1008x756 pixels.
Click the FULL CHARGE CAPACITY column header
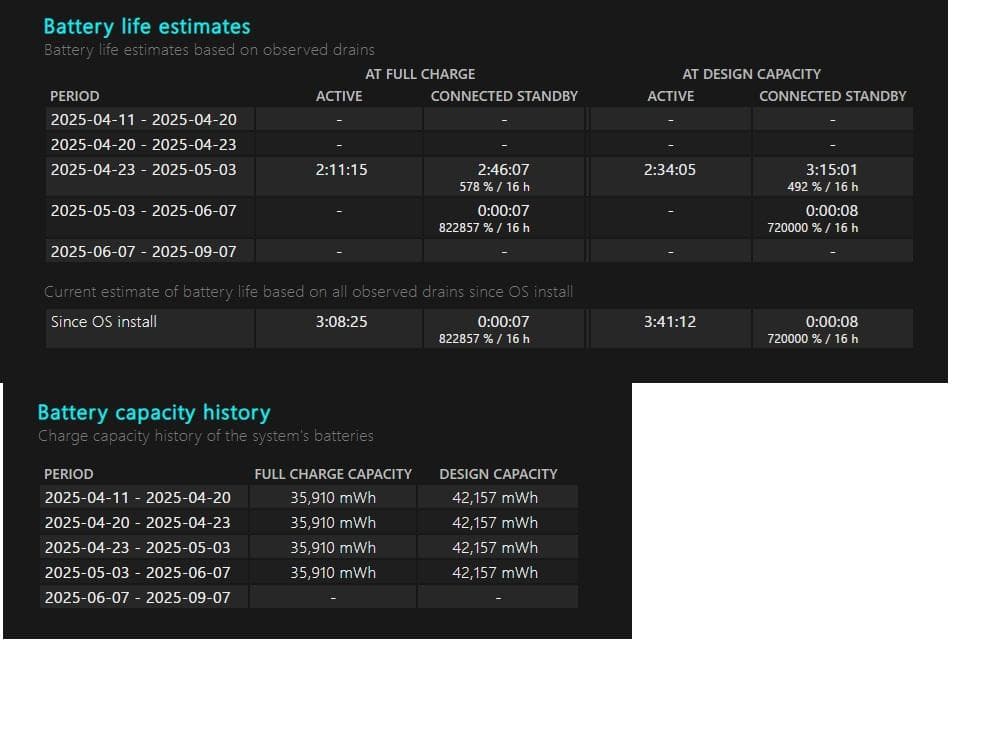[333, 474]
